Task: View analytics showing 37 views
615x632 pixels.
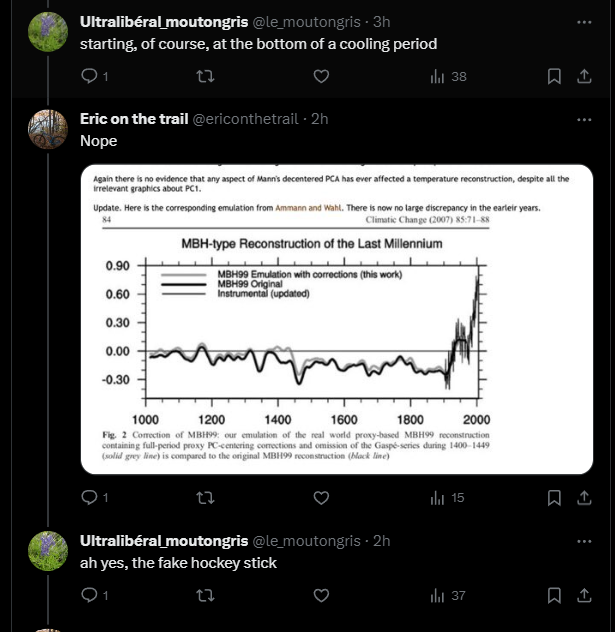Action: coord(448,595)
